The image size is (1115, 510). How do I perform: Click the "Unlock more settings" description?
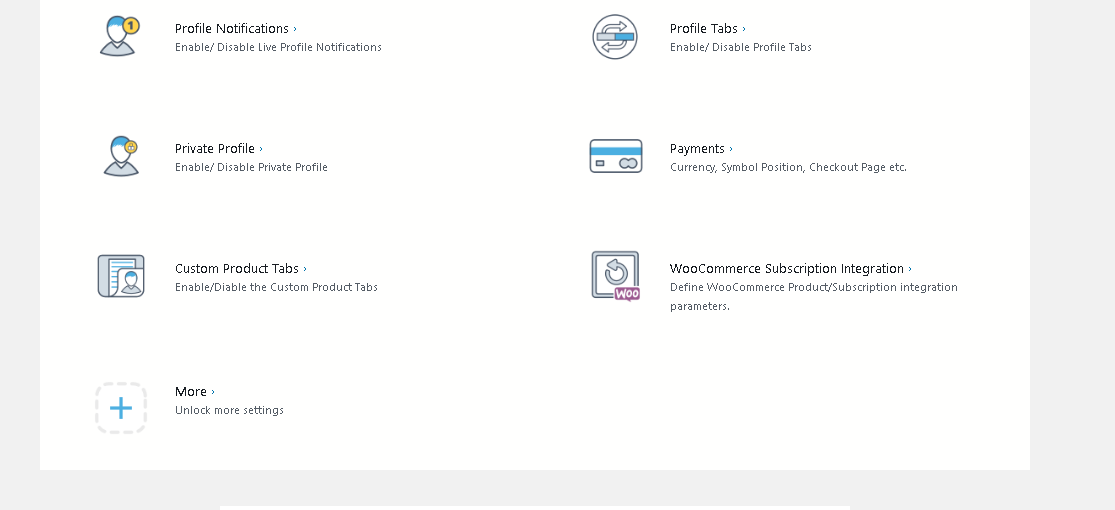(229, 410)
